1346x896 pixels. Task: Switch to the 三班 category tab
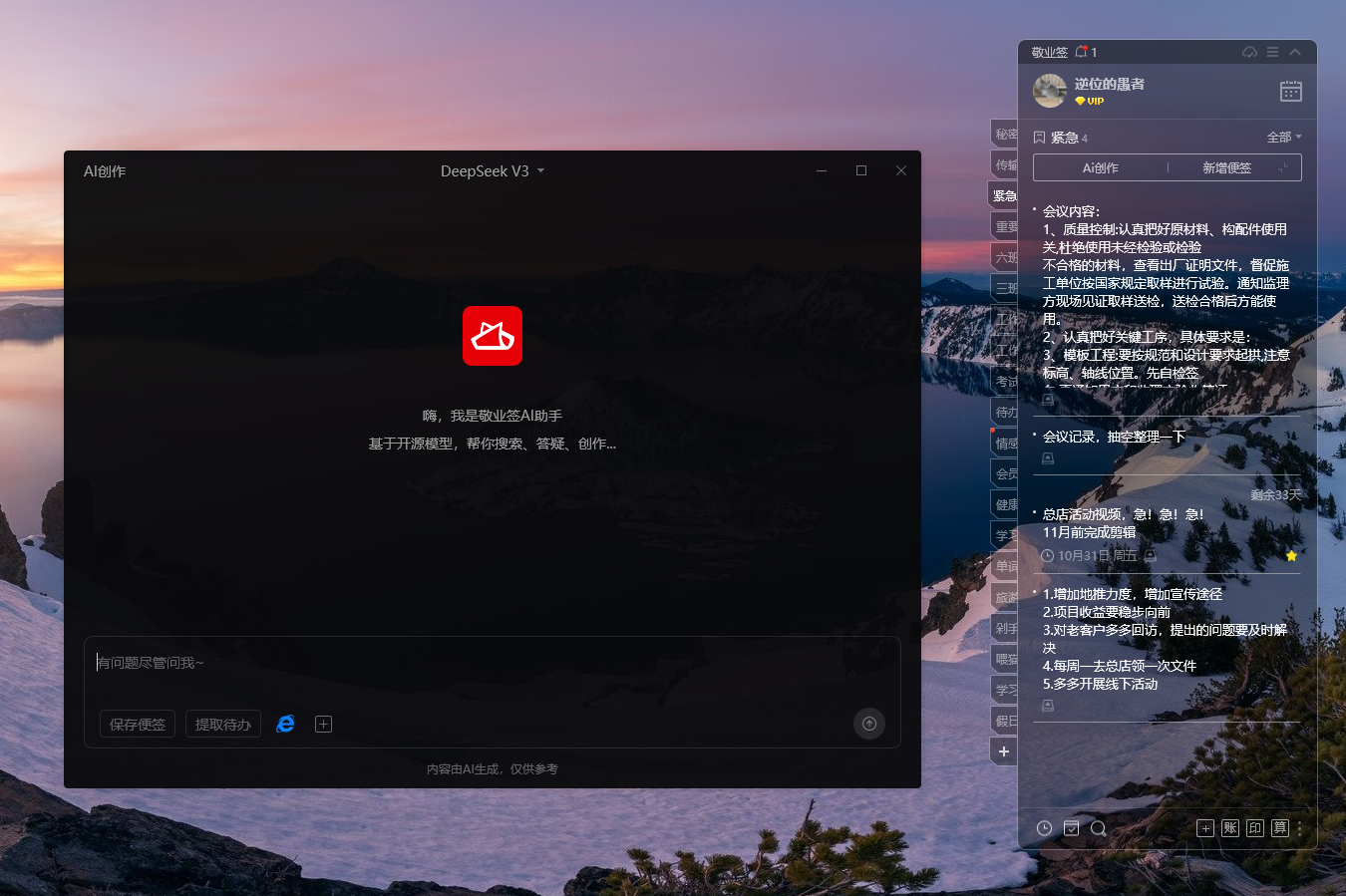tap(1005, 289)
